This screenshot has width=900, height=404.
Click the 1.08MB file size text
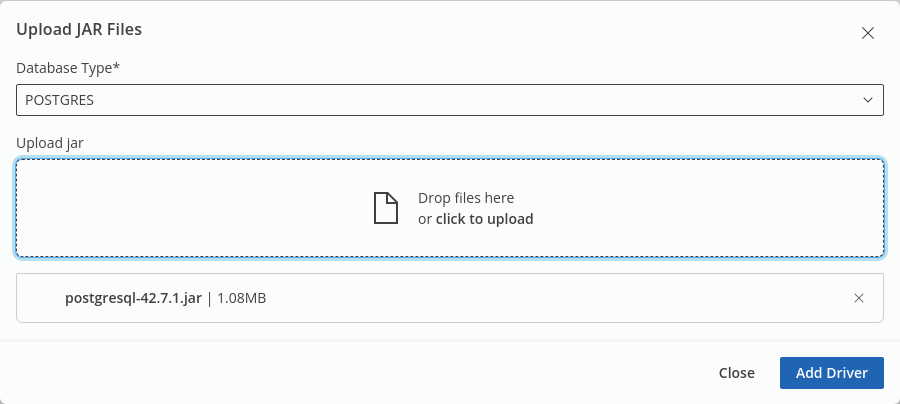click(x=241, y=298)
